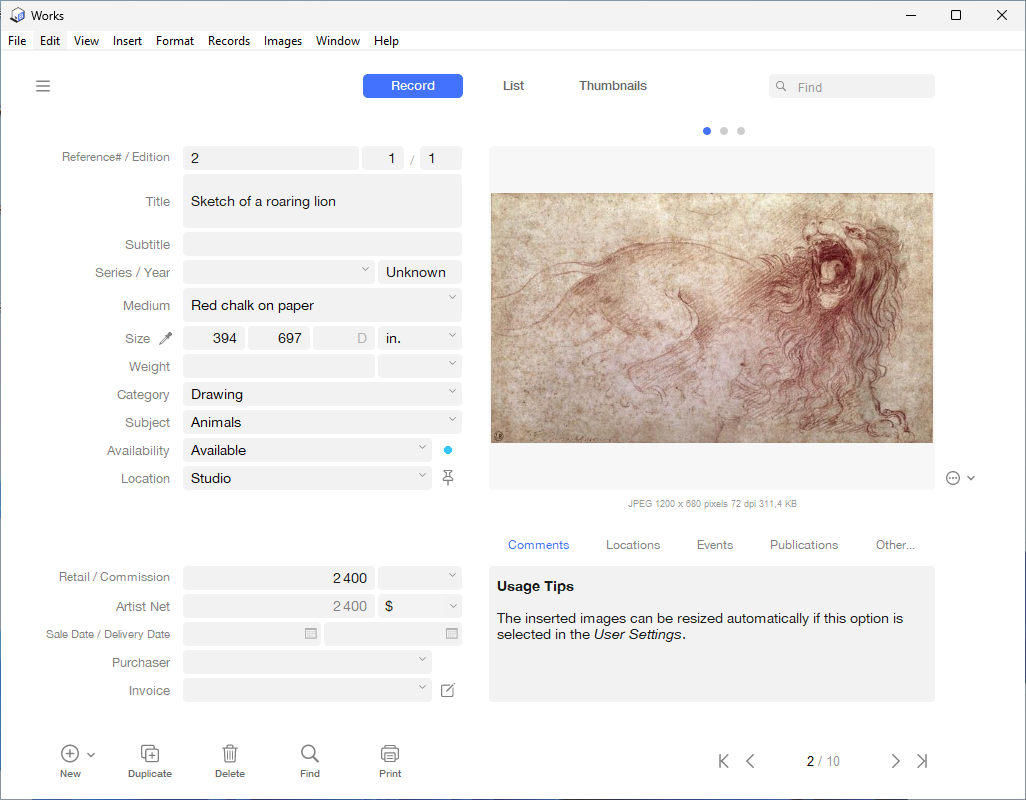
Task: Click the blue Availability status dot
Action: pos(447,450)
